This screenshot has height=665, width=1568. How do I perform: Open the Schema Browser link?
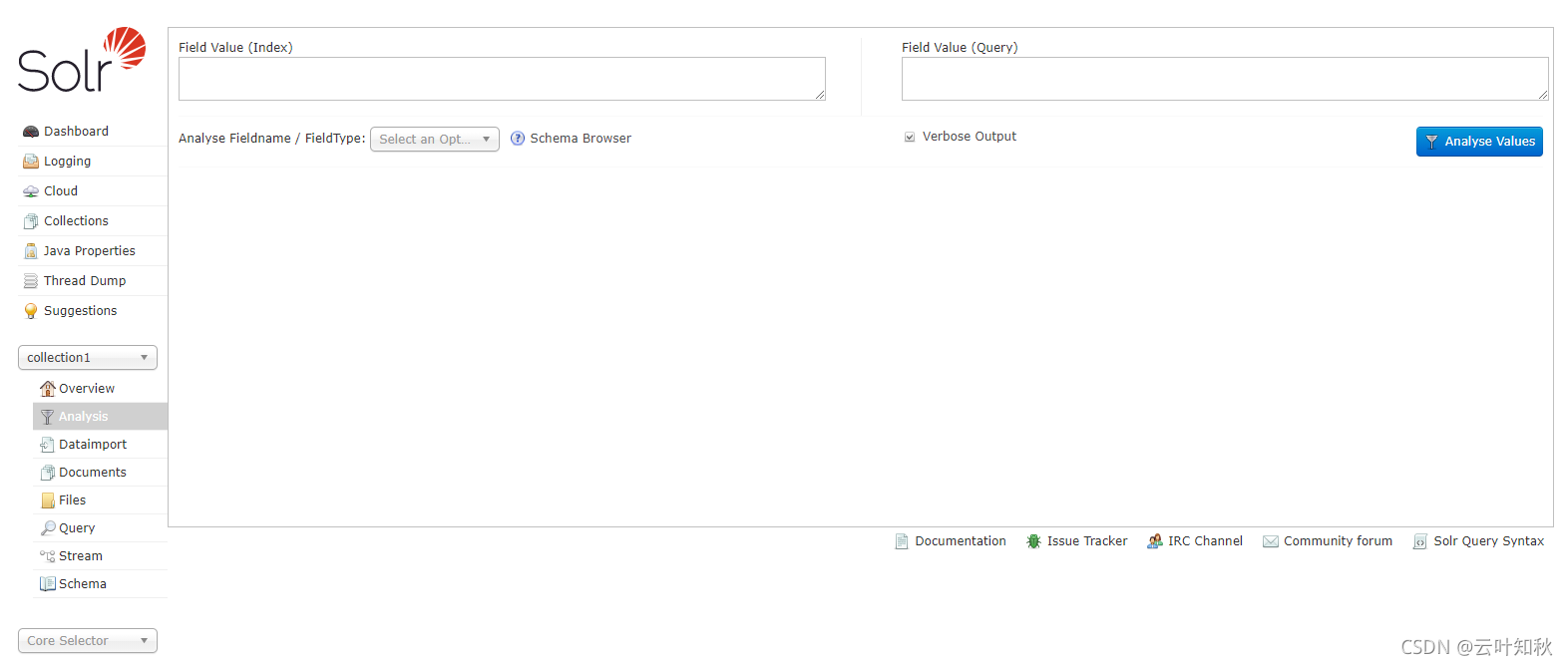coord(581,139)
